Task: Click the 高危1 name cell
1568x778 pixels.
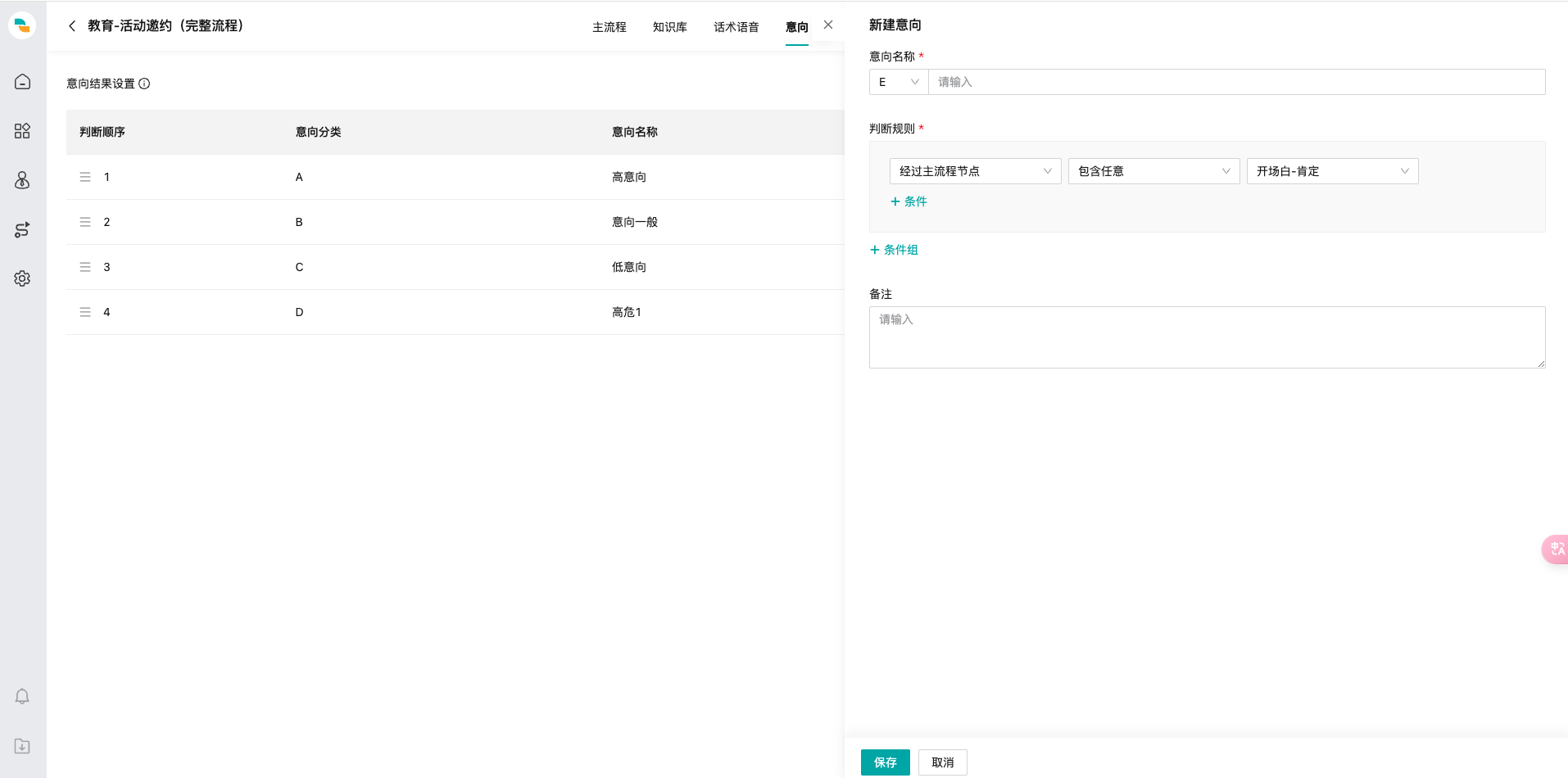Action: click(x=627, y=312)
